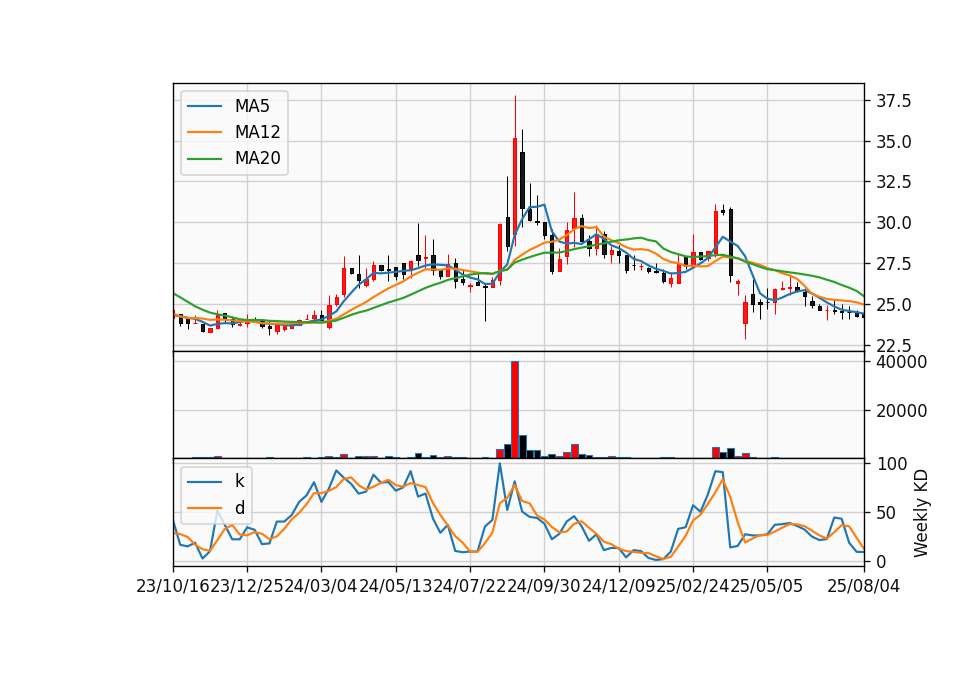
Task: Click the 37.5 price axis tick label
Action: 893,101
